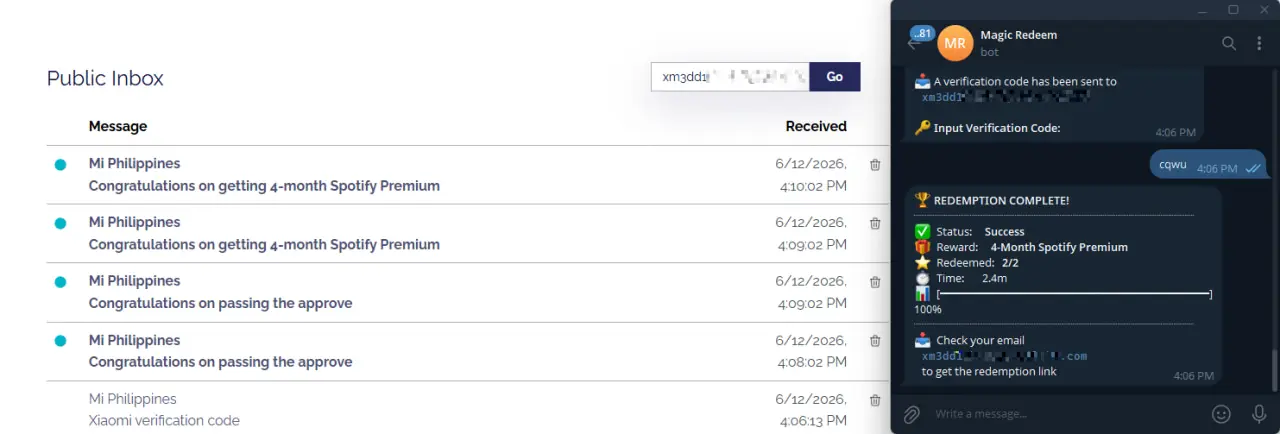Viewport: 1280px width, 434px height.
Task: Click the chat scrollbar thumb
Action: click(x=1274, y=371)
